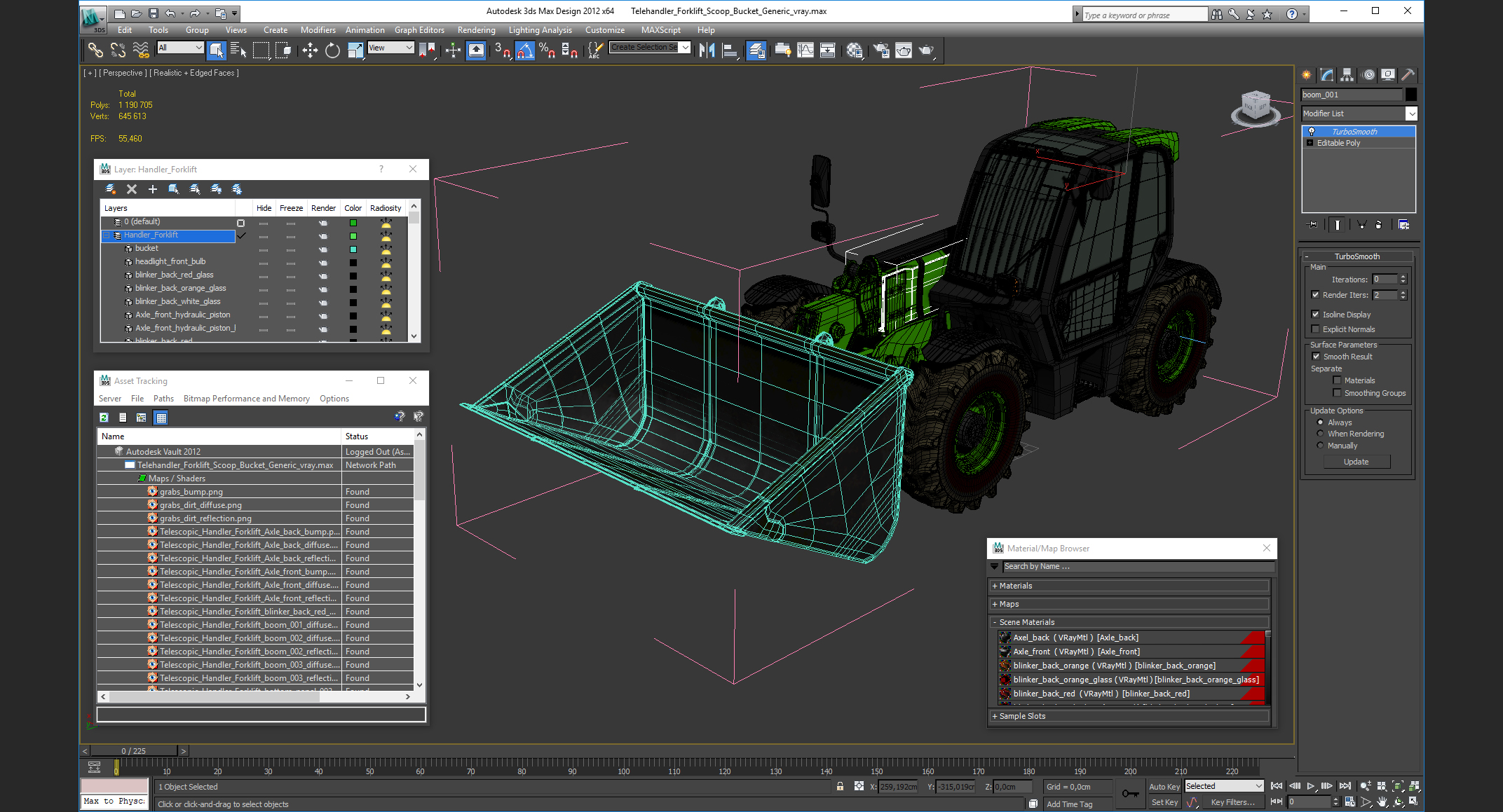Open Render Setup teapot icon

[x=881, y=50]
